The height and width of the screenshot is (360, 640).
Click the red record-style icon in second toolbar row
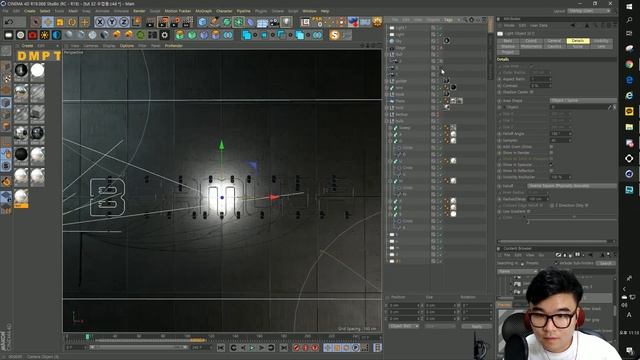(x=32, y=35)
